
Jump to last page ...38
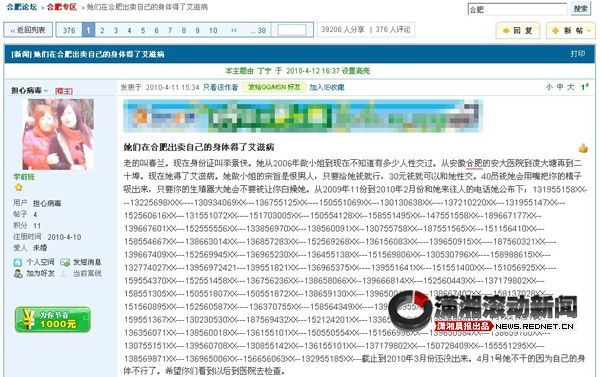click(x=259, y=30)
